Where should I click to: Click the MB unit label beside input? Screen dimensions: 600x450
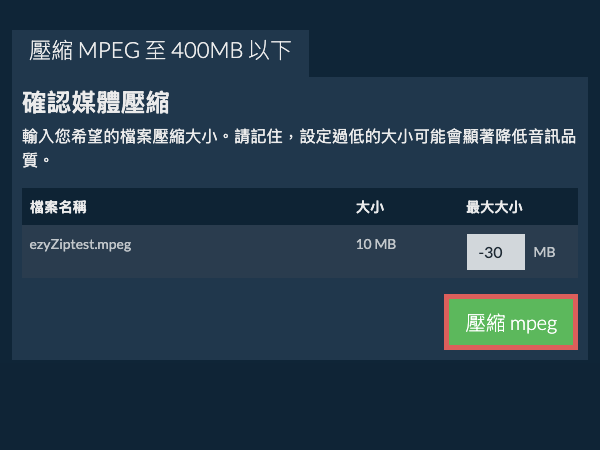point(544,252)
